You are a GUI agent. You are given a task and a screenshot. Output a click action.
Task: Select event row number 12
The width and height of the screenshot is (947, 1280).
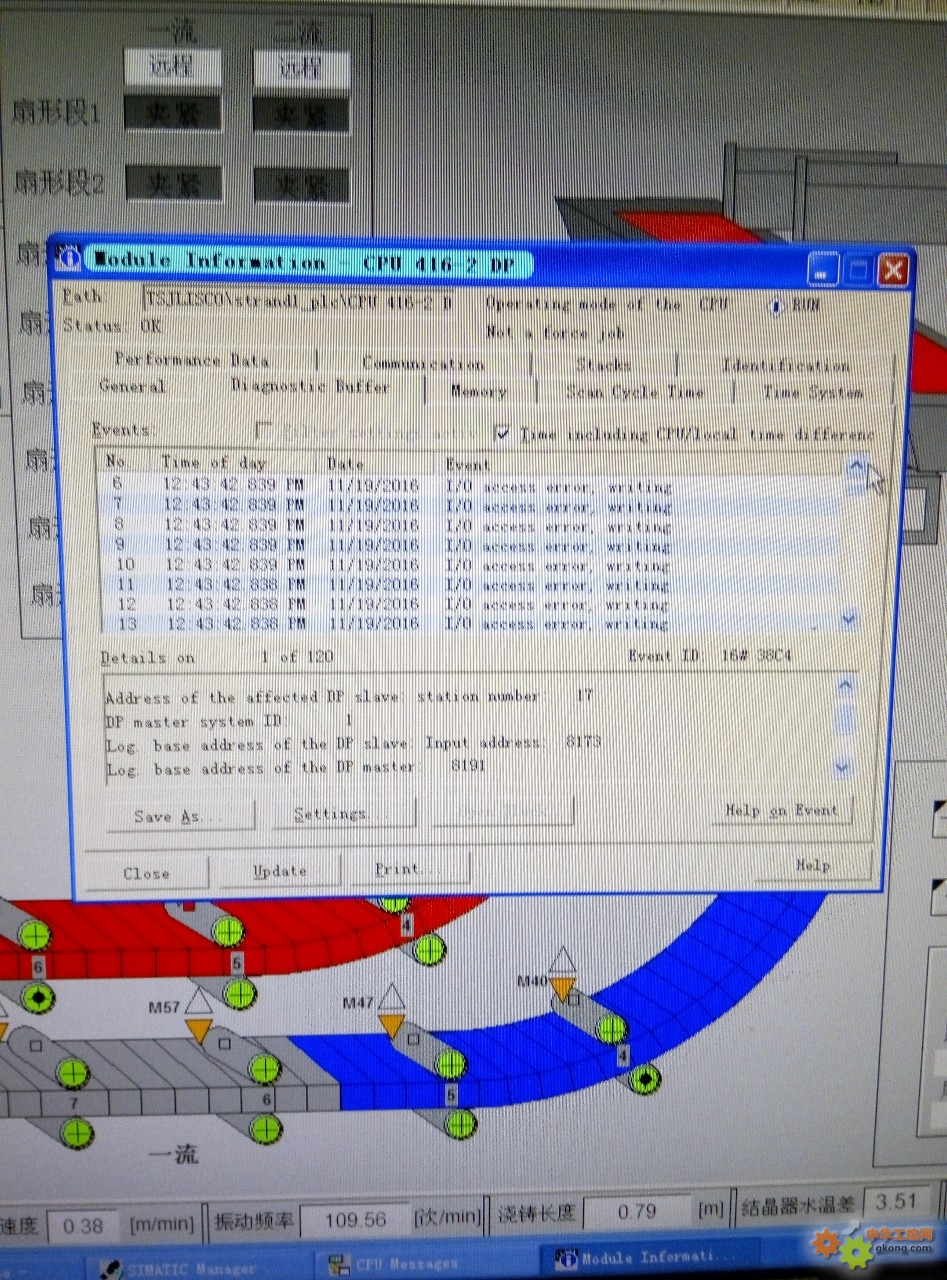point(470,604)
